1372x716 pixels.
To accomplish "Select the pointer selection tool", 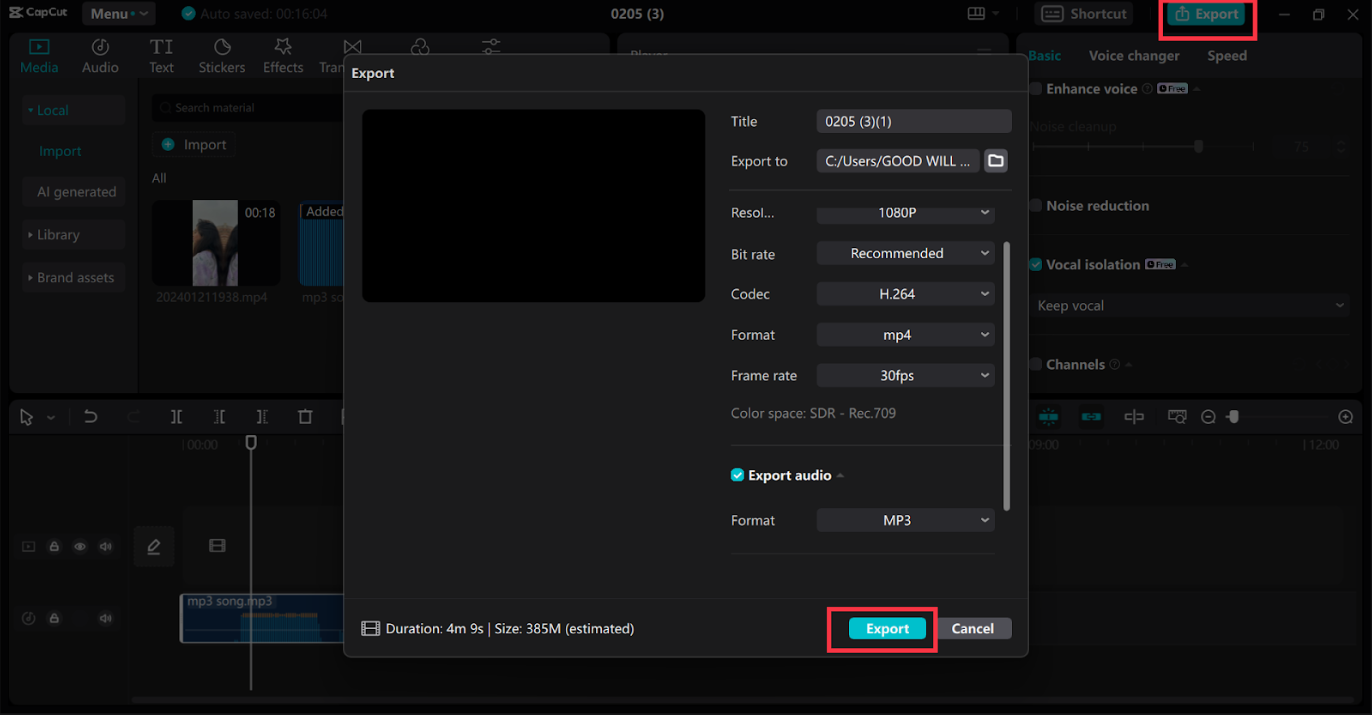I will click(27, 417).
